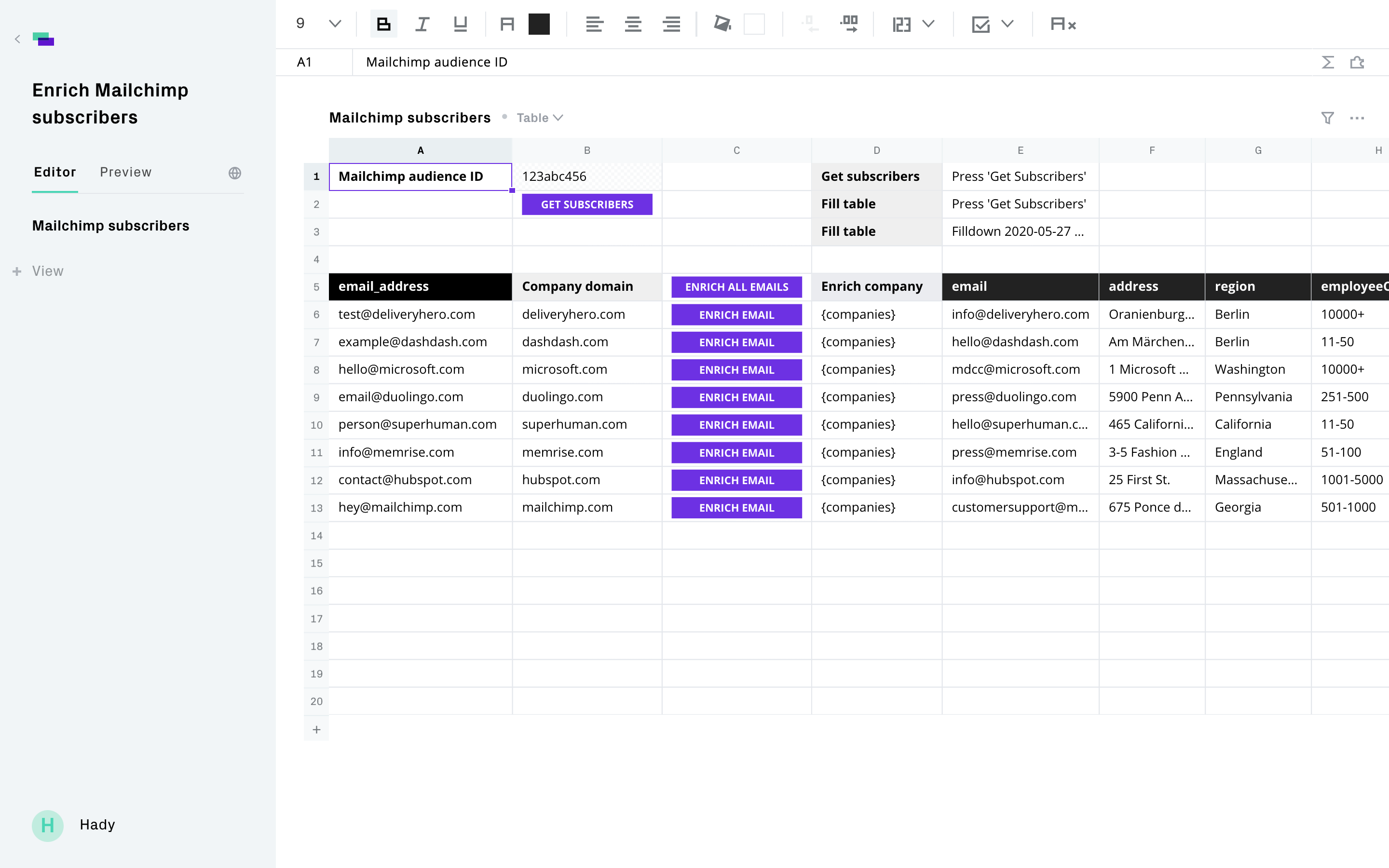
Task: Select the 675 Ponce d... address cell
Action: (x=1151, y=507)
